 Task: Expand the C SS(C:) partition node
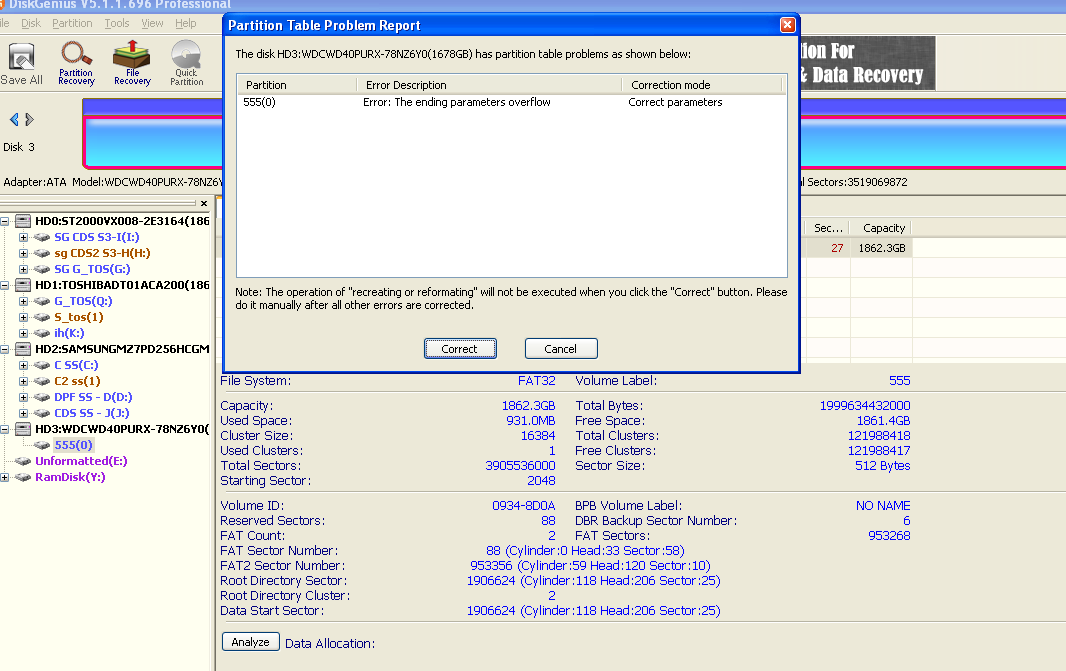22,365
